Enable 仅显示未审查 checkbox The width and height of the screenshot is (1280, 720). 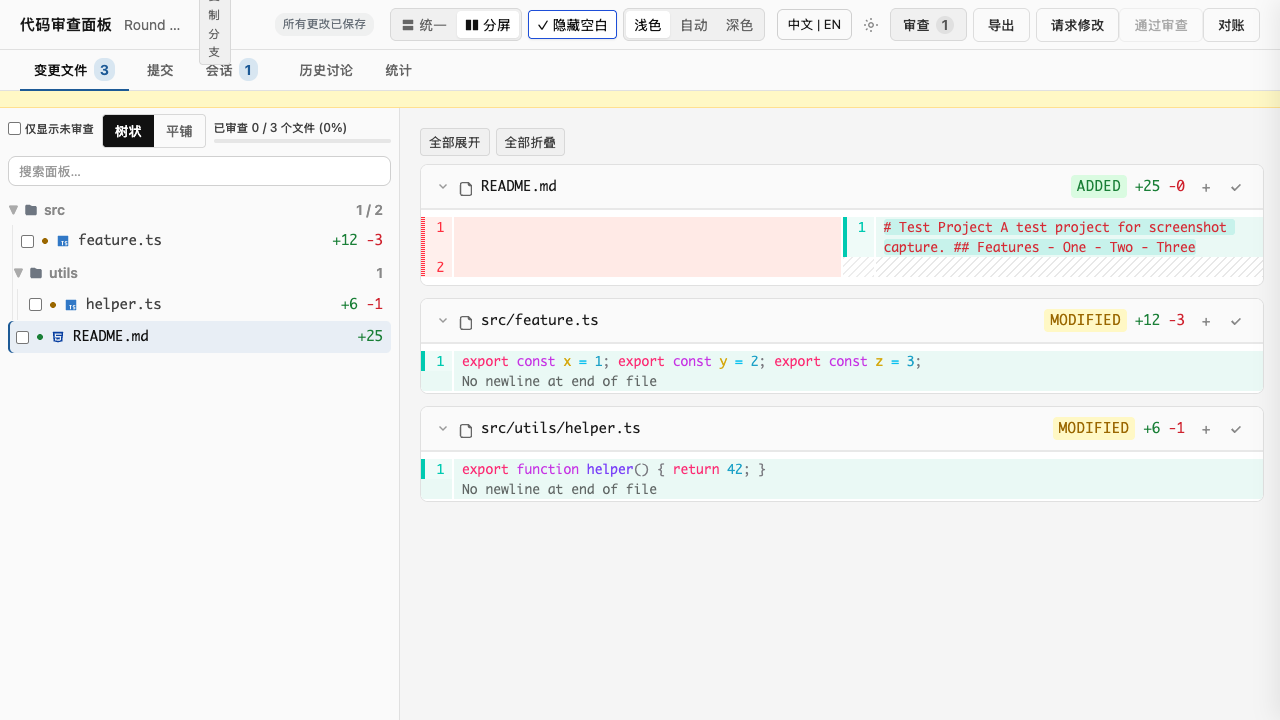tap(15, 129)
